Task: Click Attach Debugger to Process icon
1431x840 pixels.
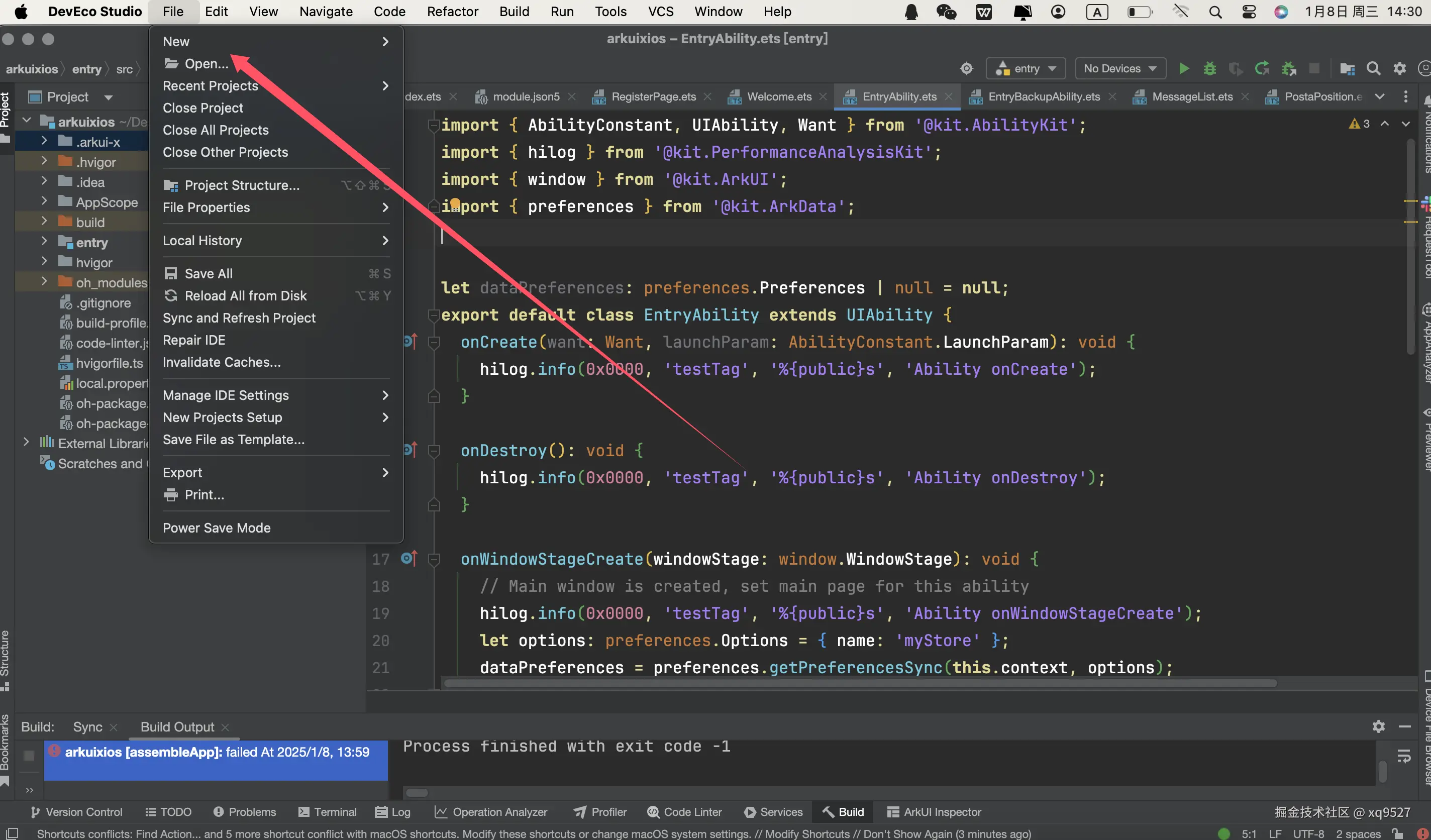Action: pyautogui.click(x=1289, y=69)
